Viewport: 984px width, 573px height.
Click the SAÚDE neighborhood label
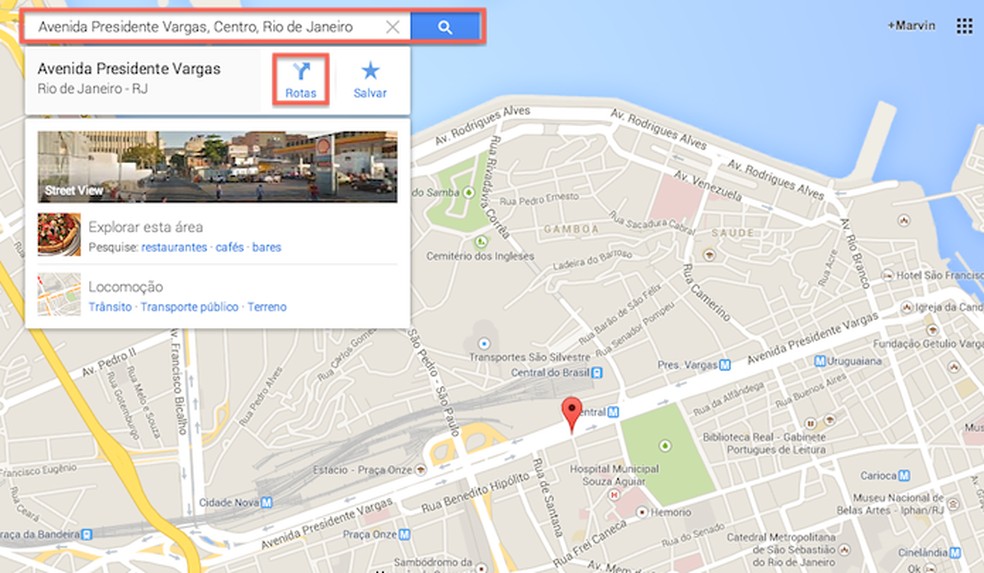732,233
